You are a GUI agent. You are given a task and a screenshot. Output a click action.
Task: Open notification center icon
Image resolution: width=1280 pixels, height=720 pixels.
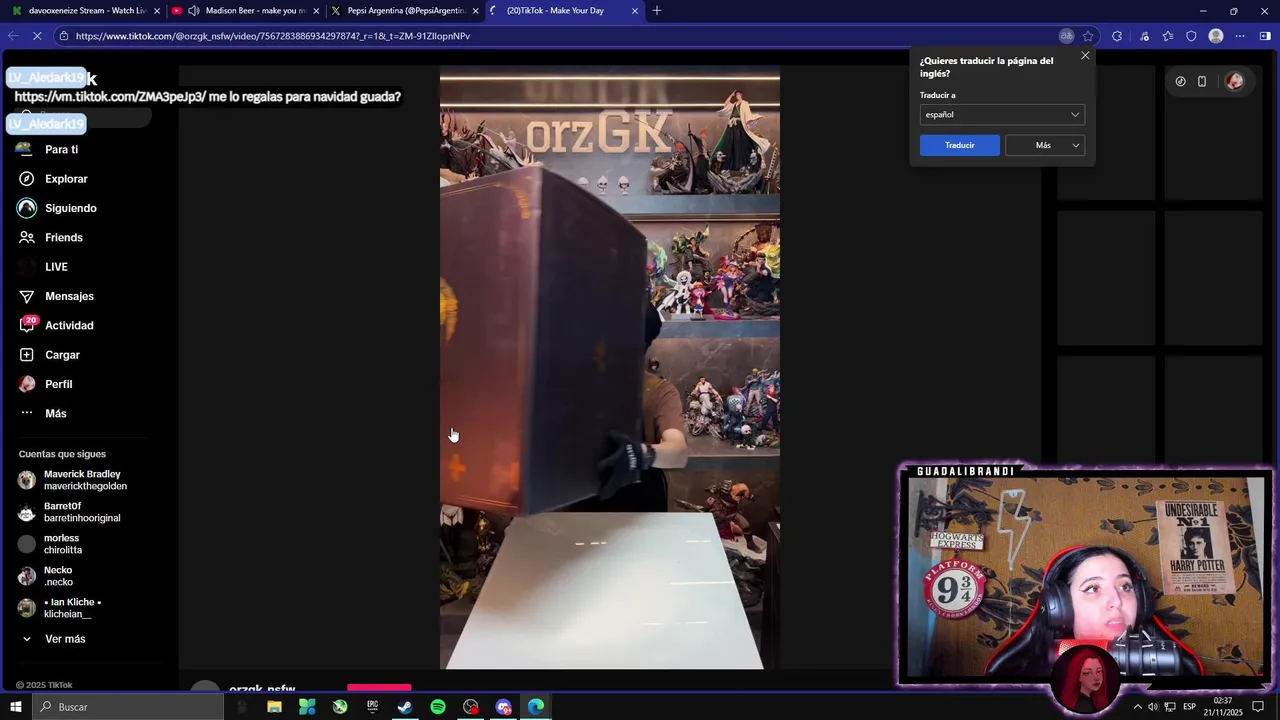click(1258, 707)
